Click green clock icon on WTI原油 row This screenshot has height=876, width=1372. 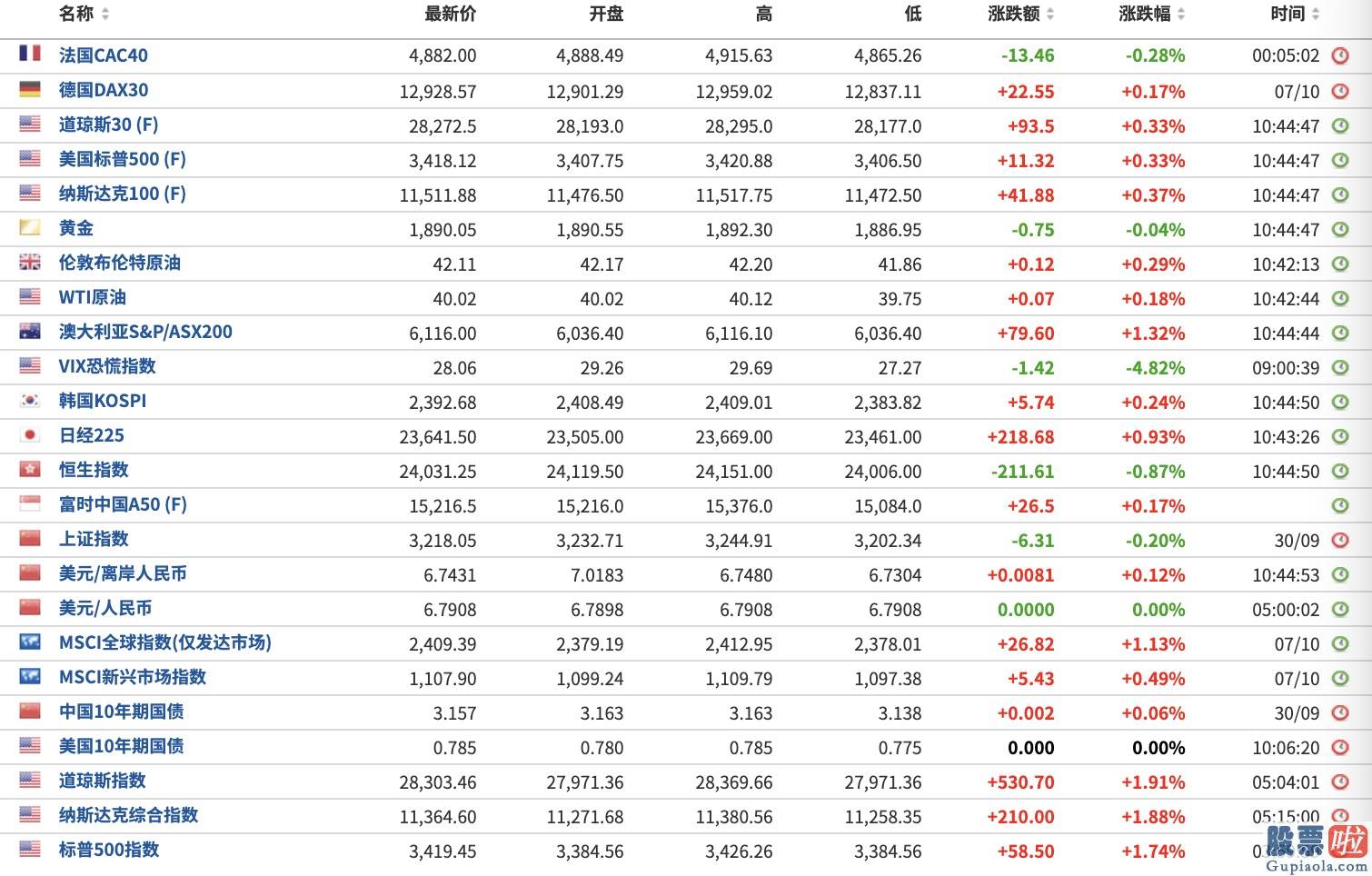(x=1340, y=298)
